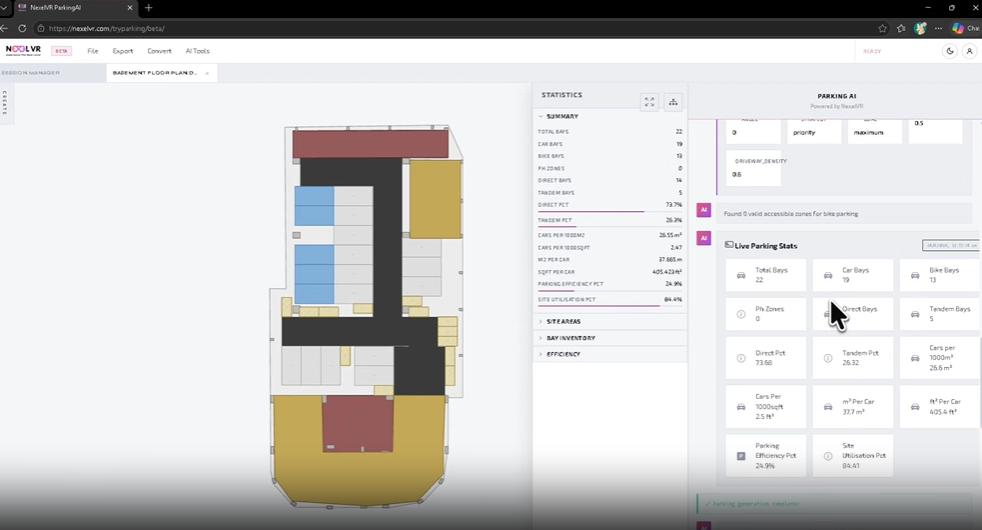Open the Create side panel
The image size is (982, 530).
pos(5,103)
